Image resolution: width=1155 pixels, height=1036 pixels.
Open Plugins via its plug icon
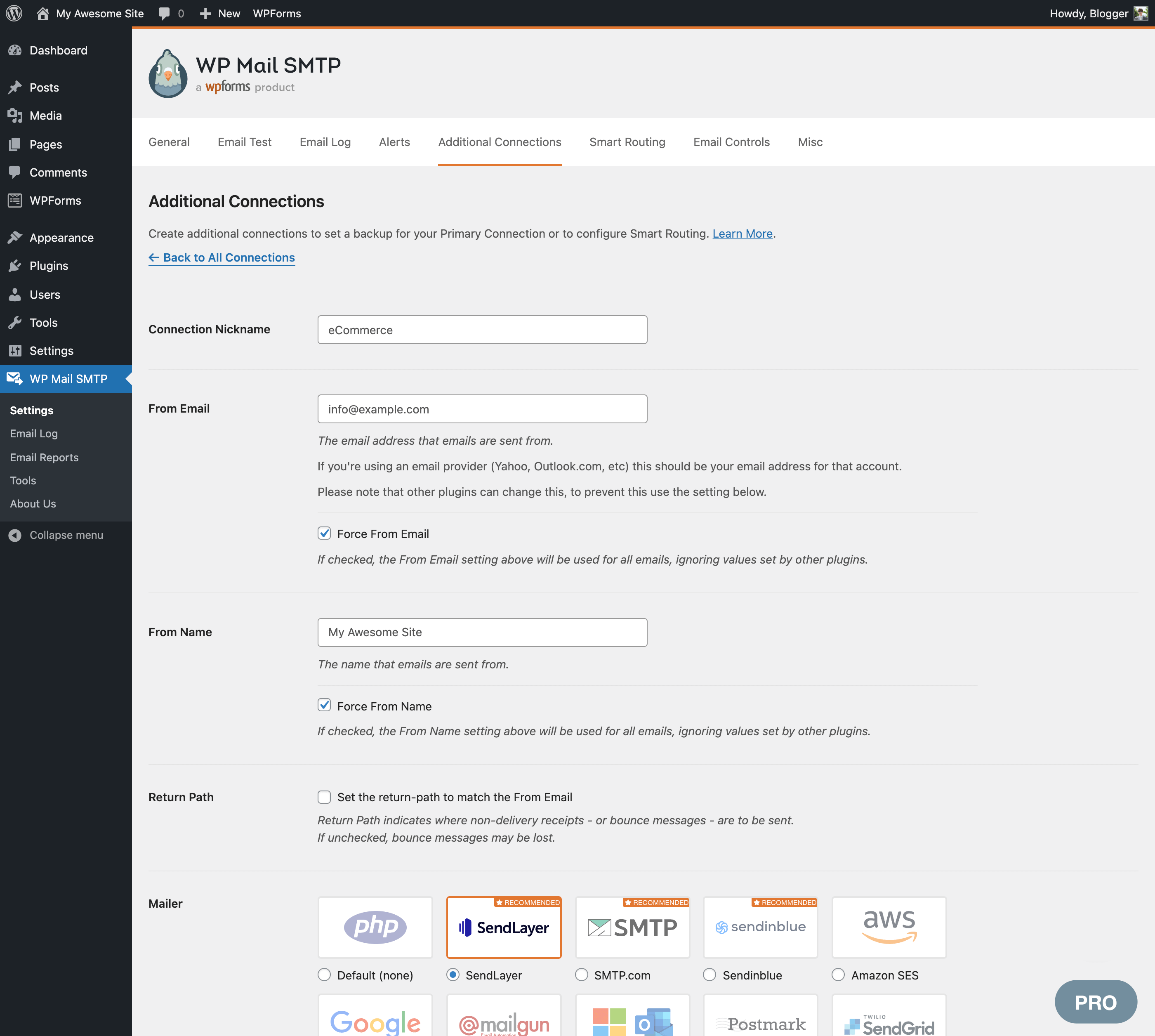(x=15, y=266)
